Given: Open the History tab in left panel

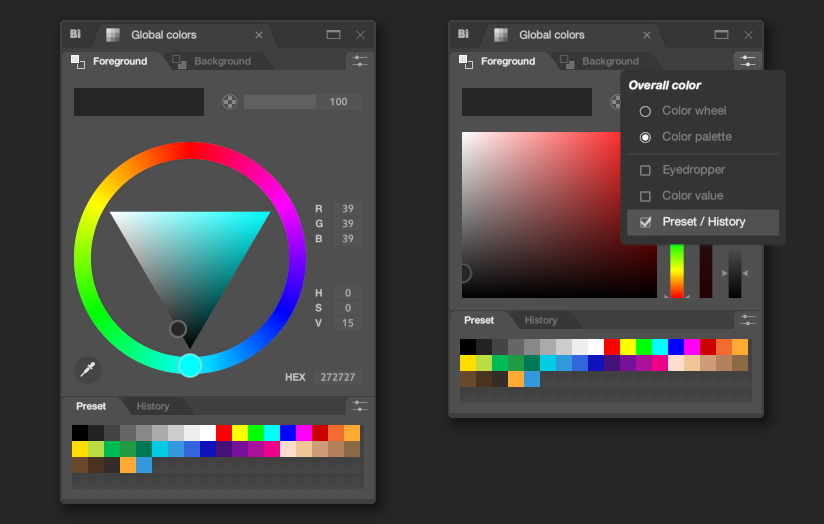Looking at the screenshot, I should (153, 406).
